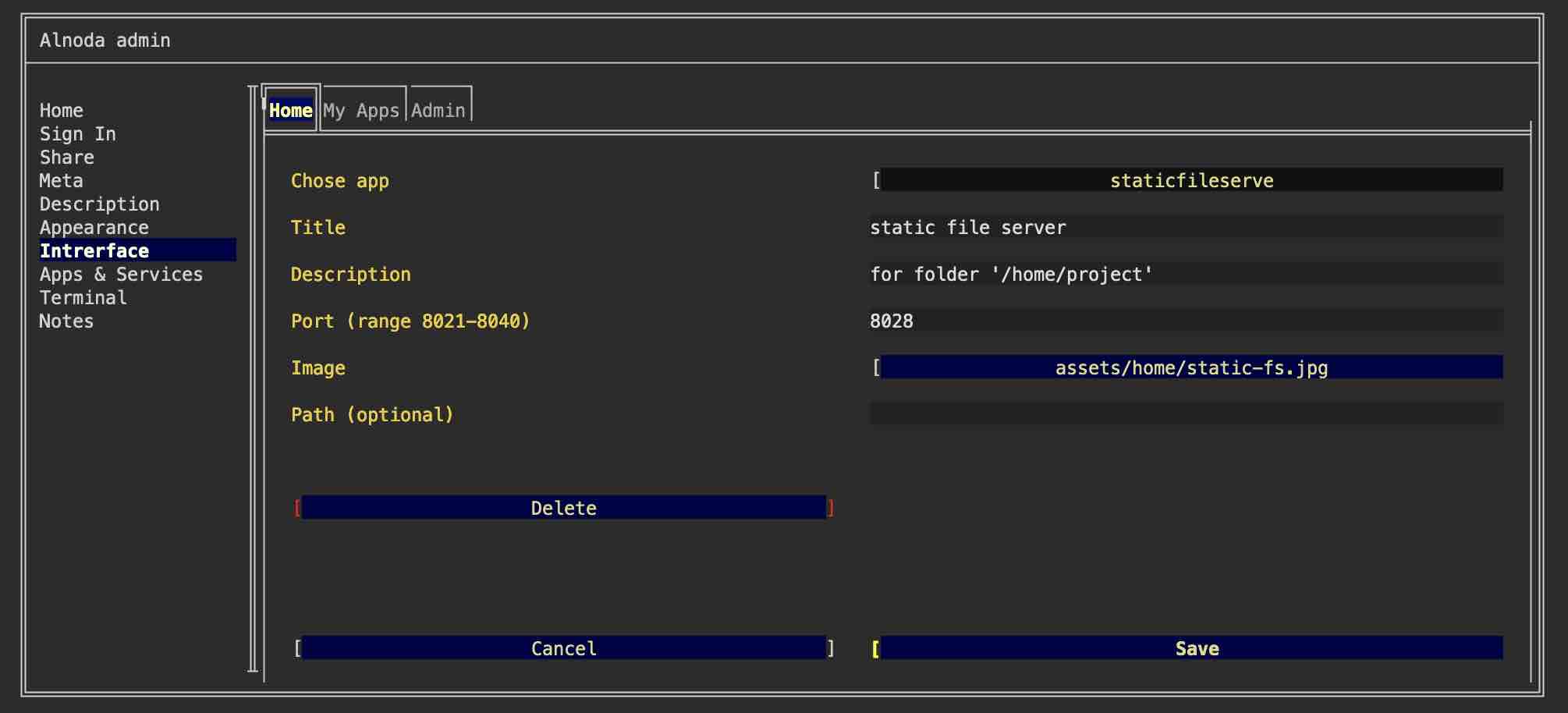The height and width of the screenshot is (713, 1568).
Task: Select the Share sidebar entry
Action: 67,158
